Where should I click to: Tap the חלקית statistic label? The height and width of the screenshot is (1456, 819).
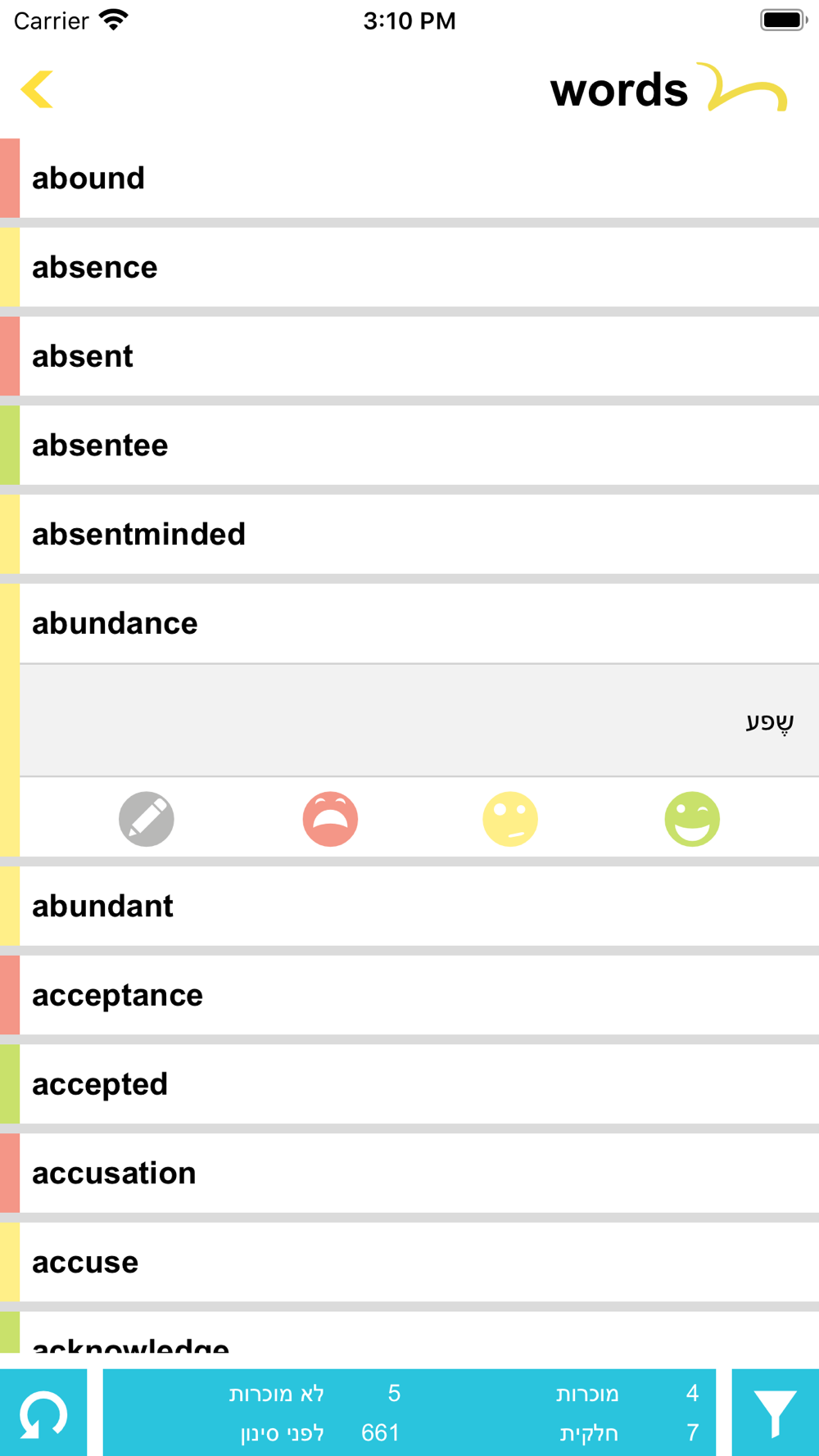point(589,1433)
